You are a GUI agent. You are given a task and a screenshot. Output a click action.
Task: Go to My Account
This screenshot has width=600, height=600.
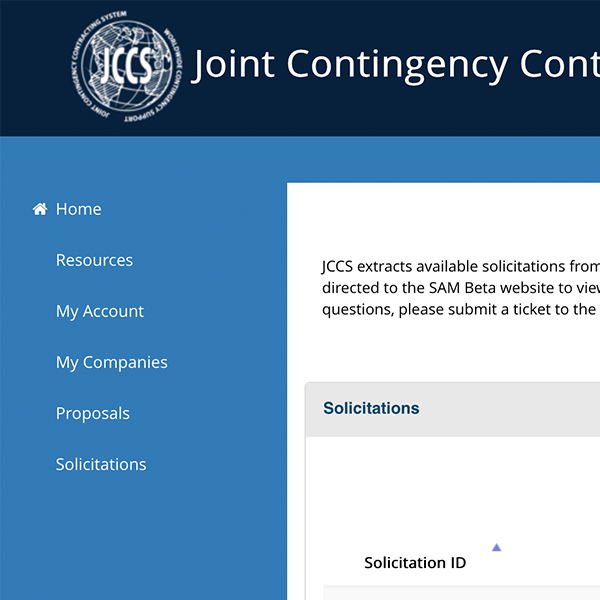tap(100, 311)
